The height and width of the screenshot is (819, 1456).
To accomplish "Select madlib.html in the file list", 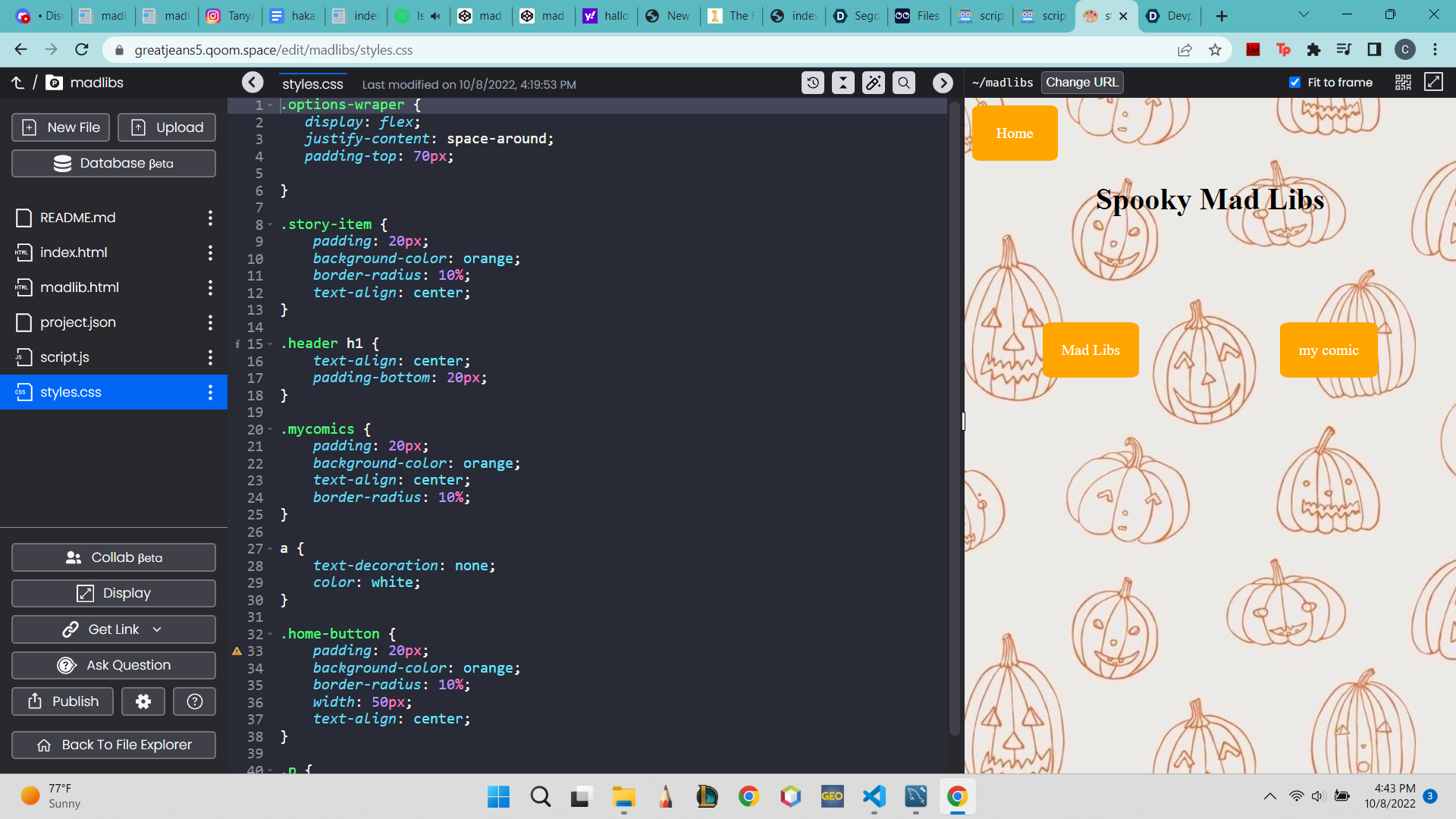I will tap(80, 287).
